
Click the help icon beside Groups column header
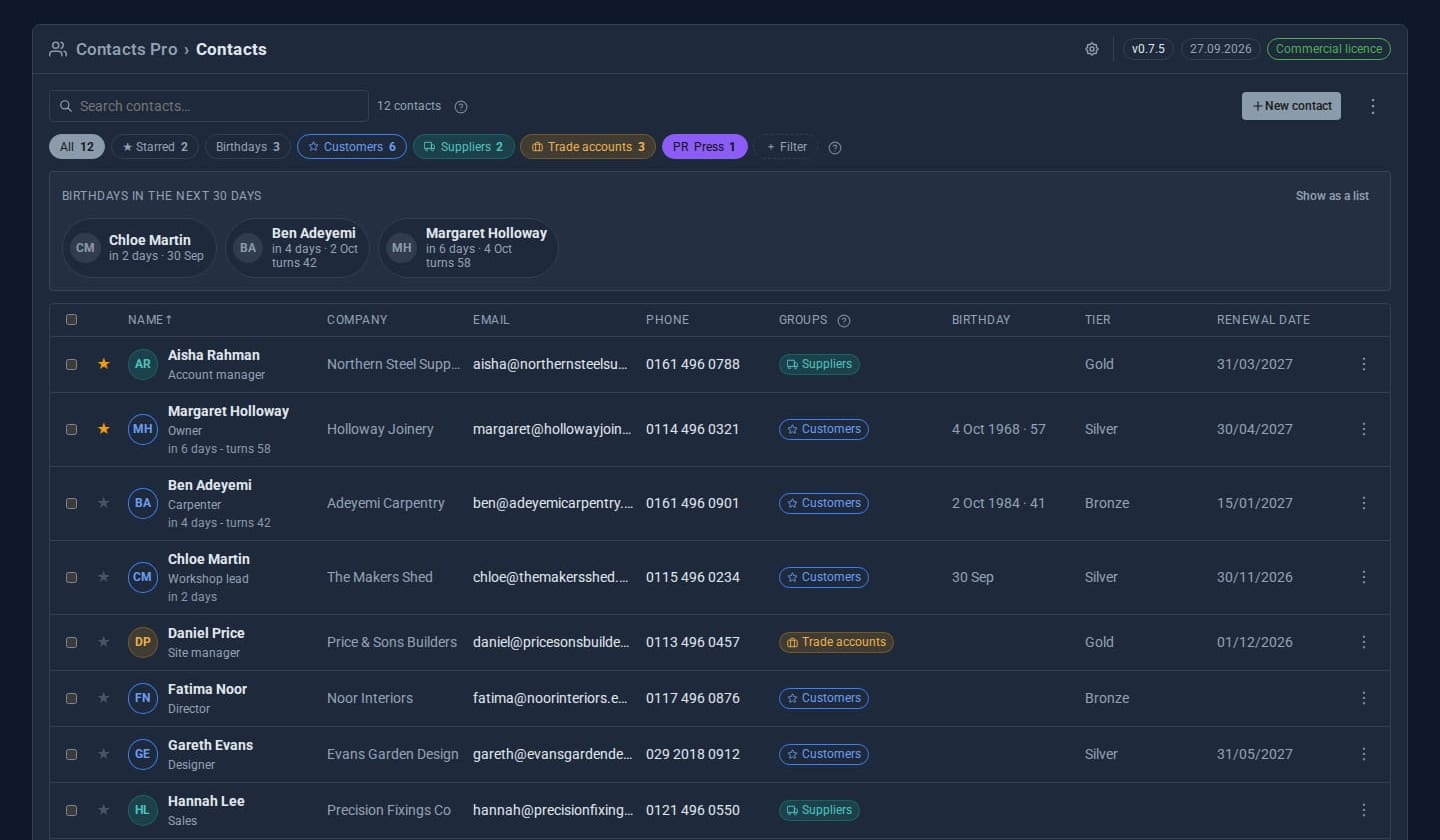844,320
